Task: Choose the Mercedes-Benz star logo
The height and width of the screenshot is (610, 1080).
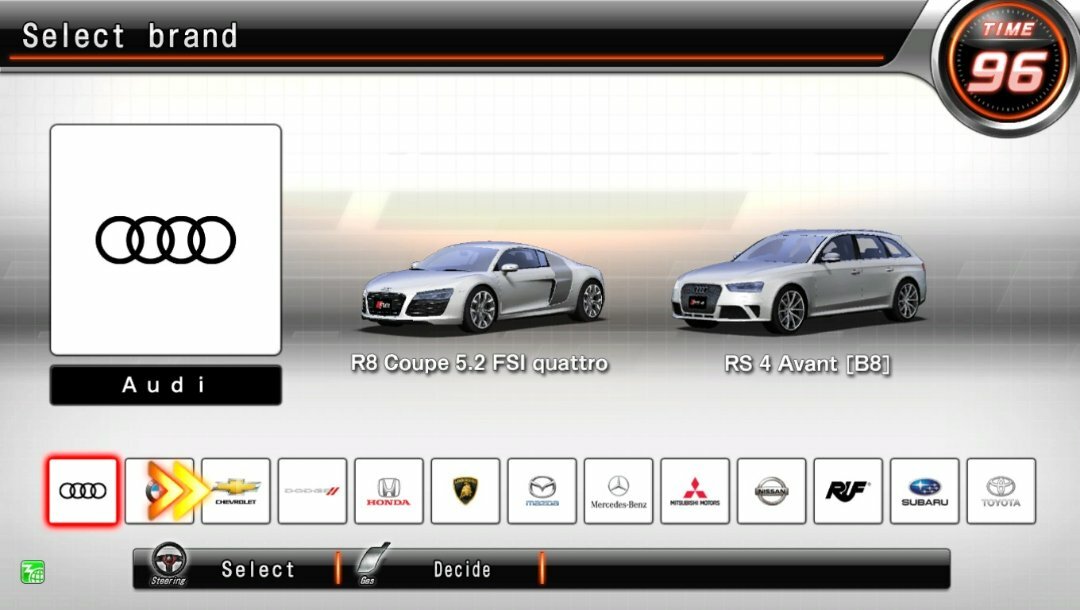Action: click(619, 491)
